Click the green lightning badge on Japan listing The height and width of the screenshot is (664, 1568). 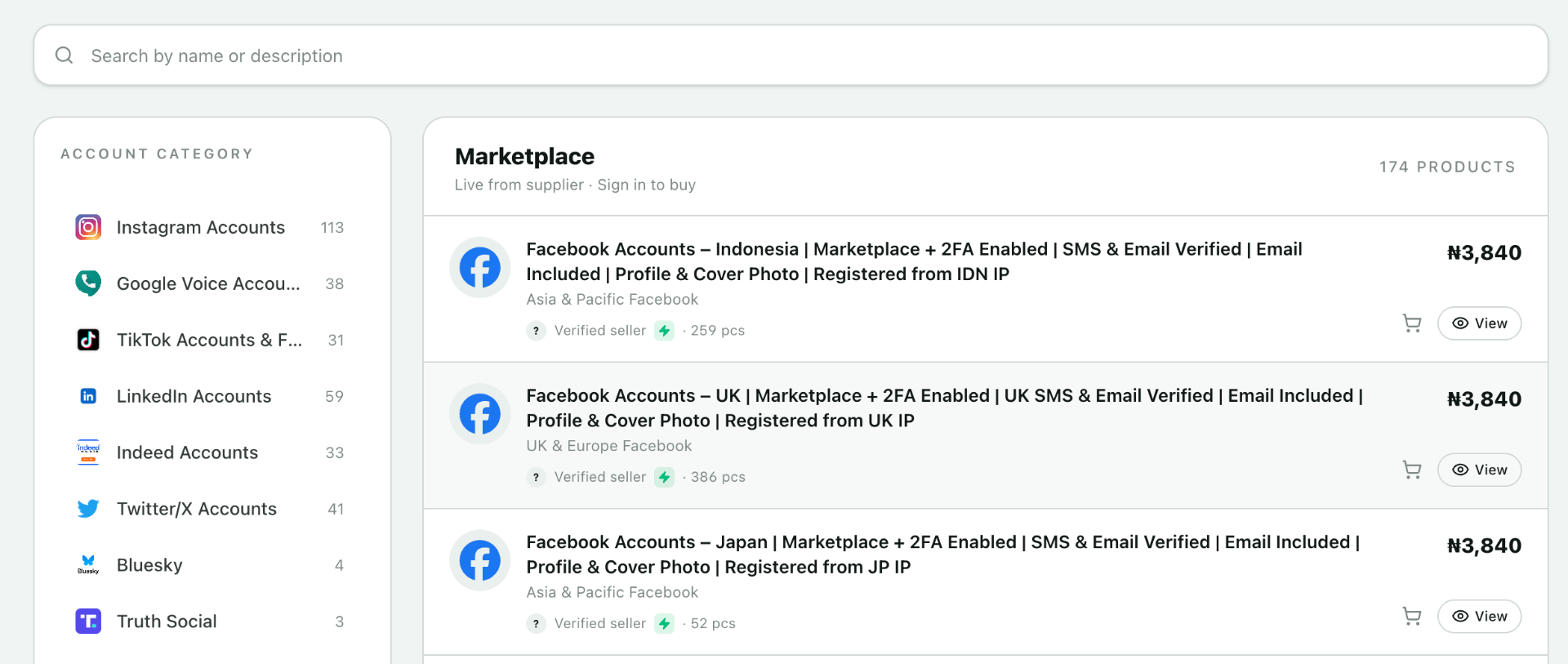[x=665, y=624]
